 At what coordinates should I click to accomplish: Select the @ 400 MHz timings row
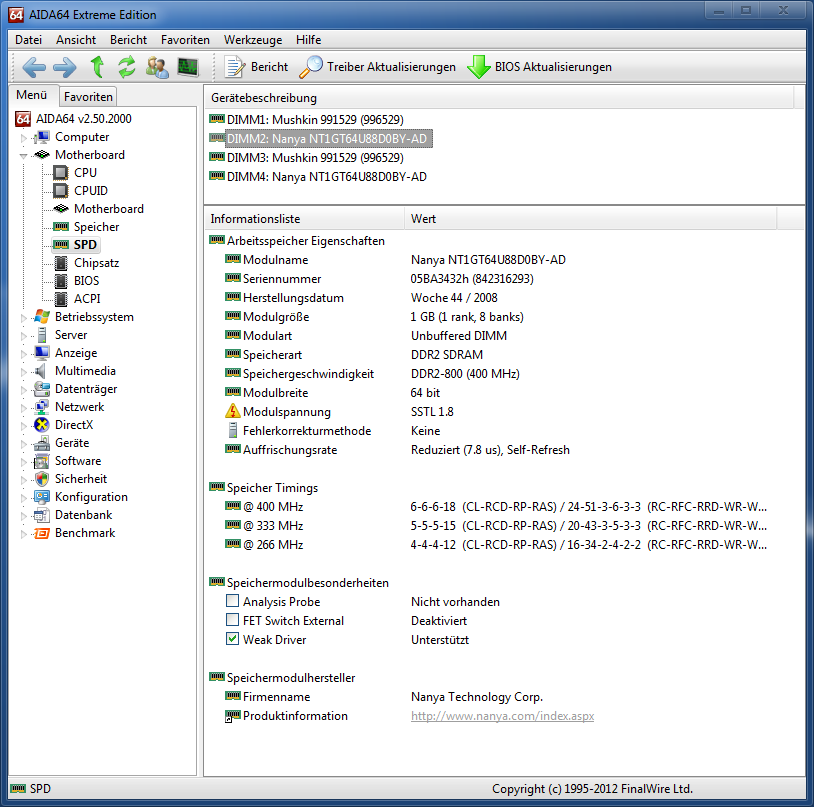click(x=496, y=507)
